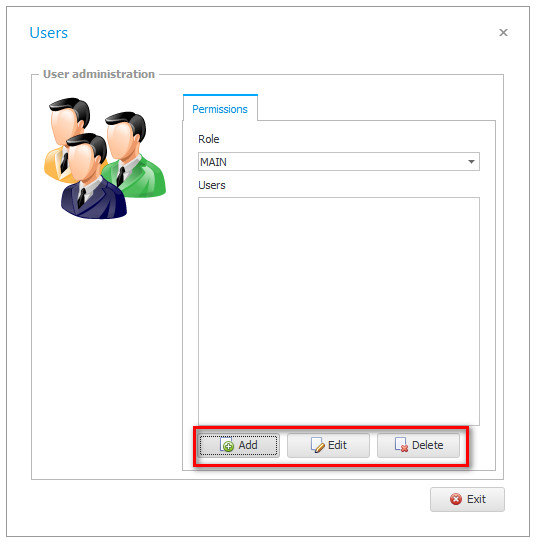Click the red circle icon on Exit
The height and width of the screenshot is (541, 541).
456,499
